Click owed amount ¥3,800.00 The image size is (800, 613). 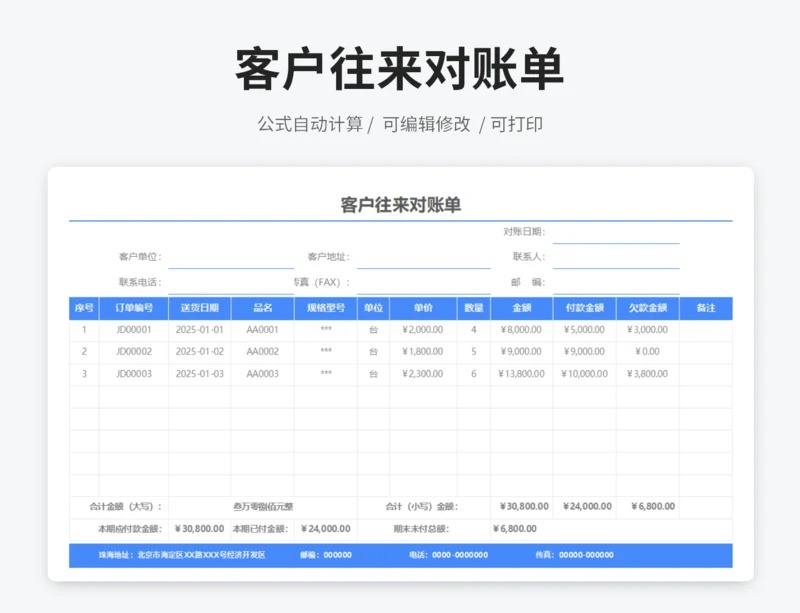tap(647, 374)
